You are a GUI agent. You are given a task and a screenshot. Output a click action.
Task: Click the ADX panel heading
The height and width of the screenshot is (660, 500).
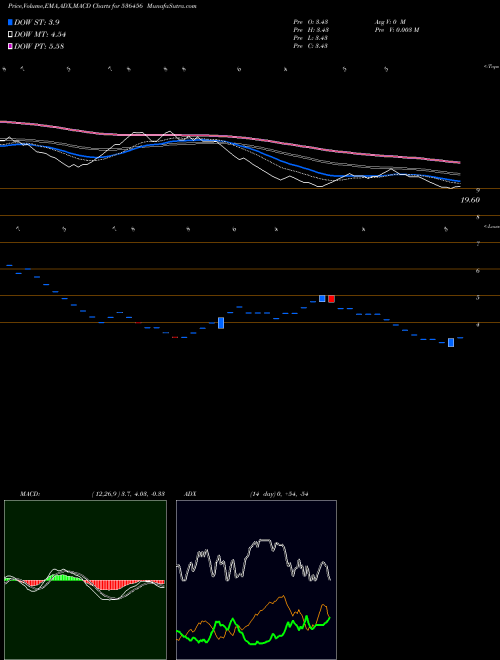tap(190, 494)
